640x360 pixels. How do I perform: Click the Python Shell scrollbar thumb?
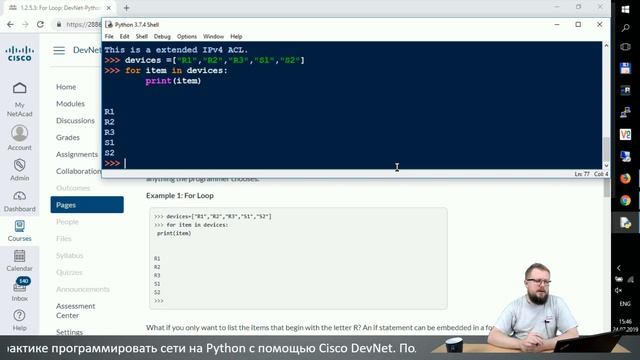(x=606, y=149)
